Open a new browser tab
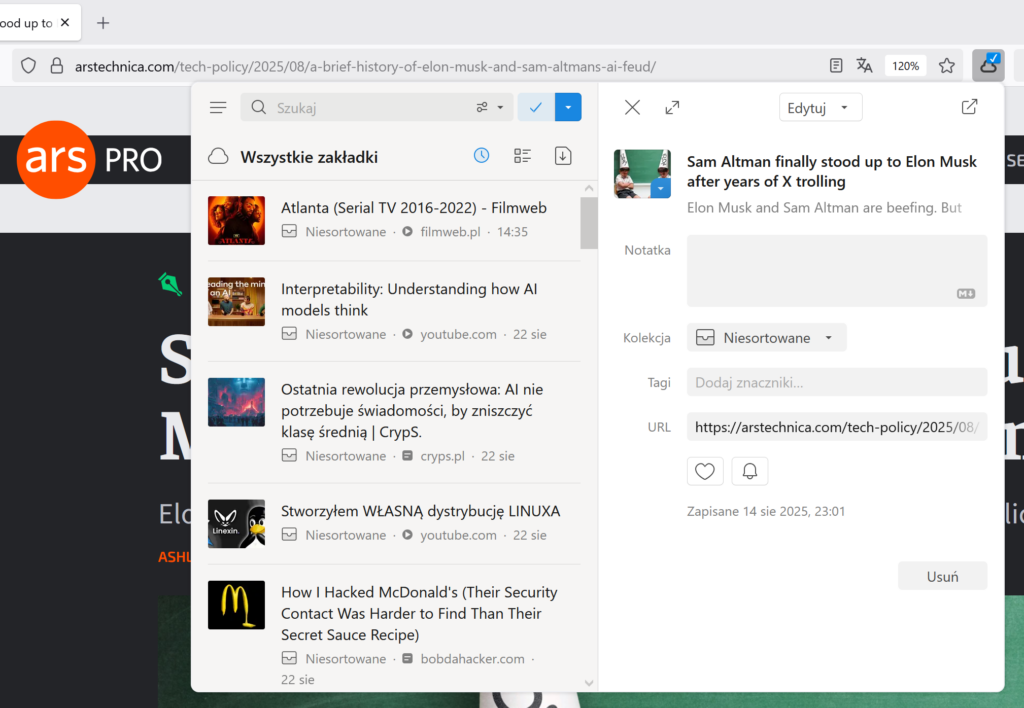 pyautogui.click(x=103, y=23)
